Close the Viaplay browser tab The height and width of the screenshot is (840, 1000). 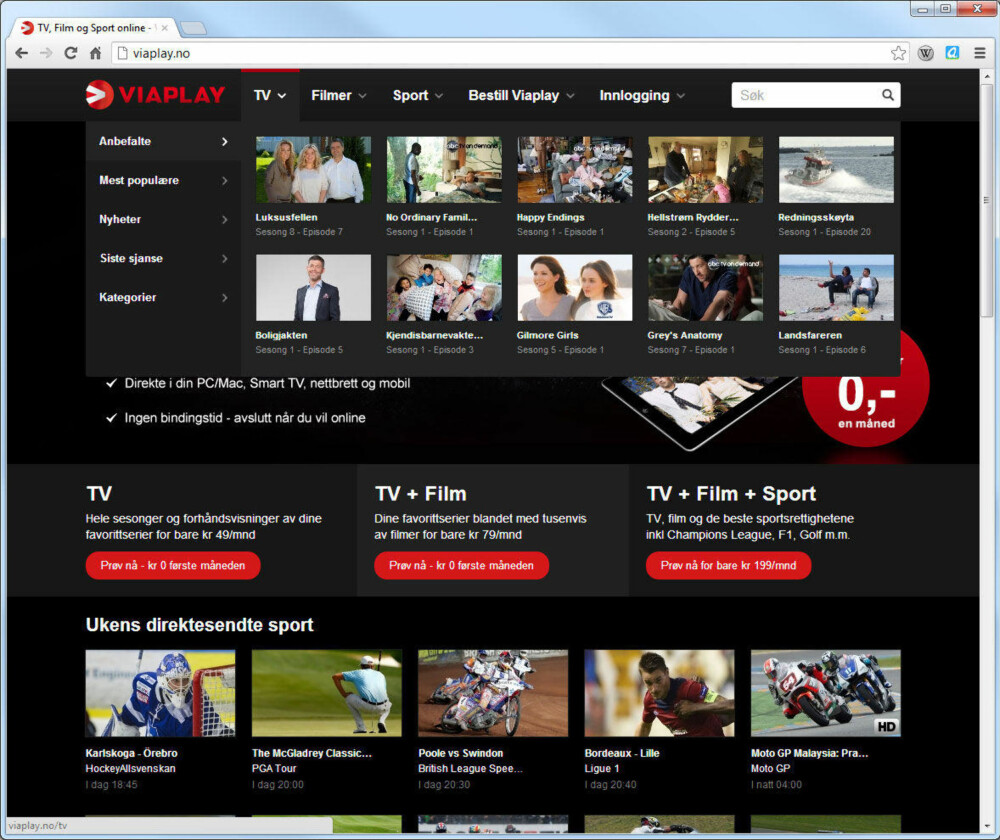click(x=165, y=28)
